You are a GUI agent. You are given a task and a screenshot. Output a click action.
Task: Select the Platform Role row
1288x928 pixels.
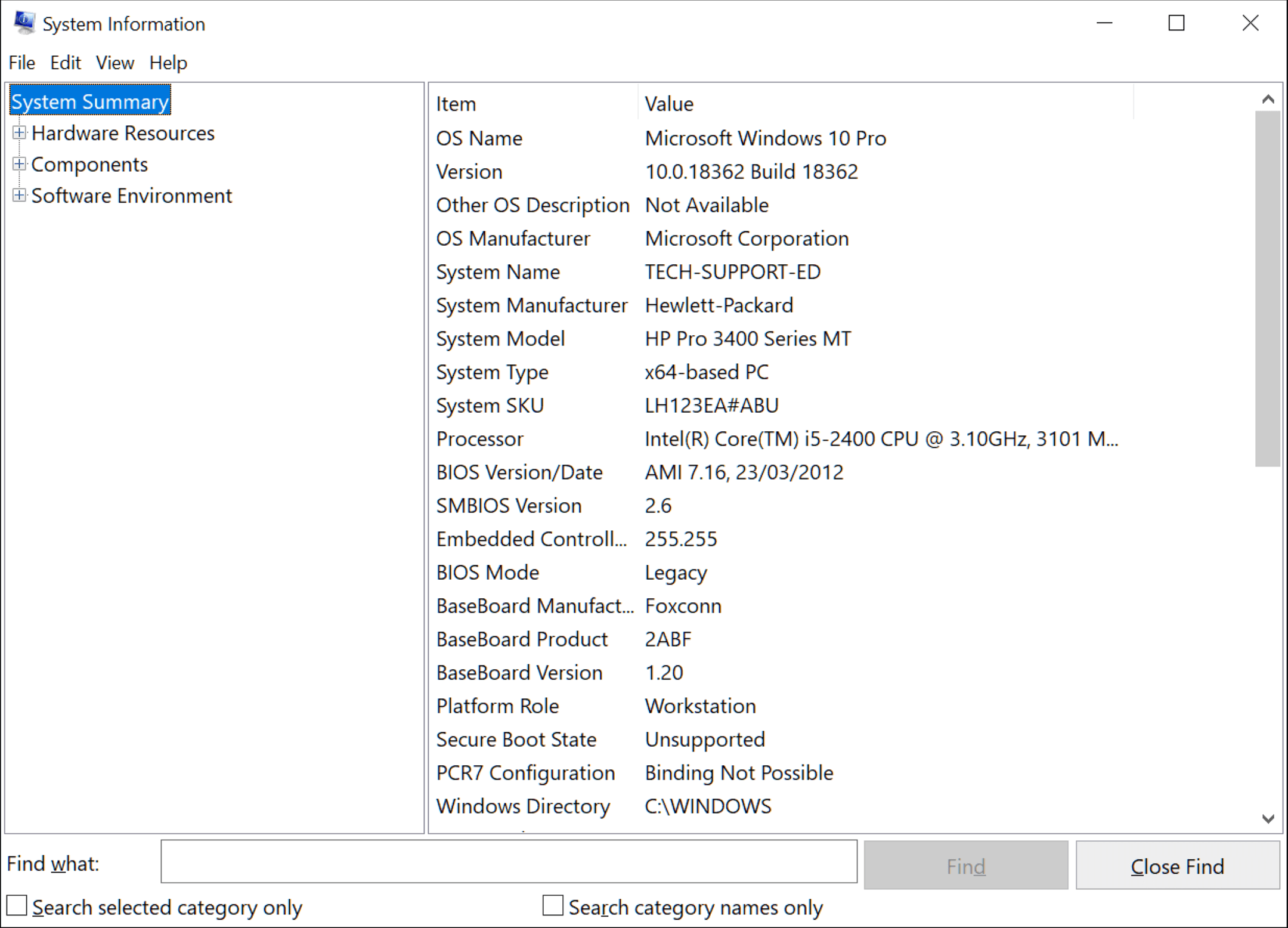tap(781, 706)
